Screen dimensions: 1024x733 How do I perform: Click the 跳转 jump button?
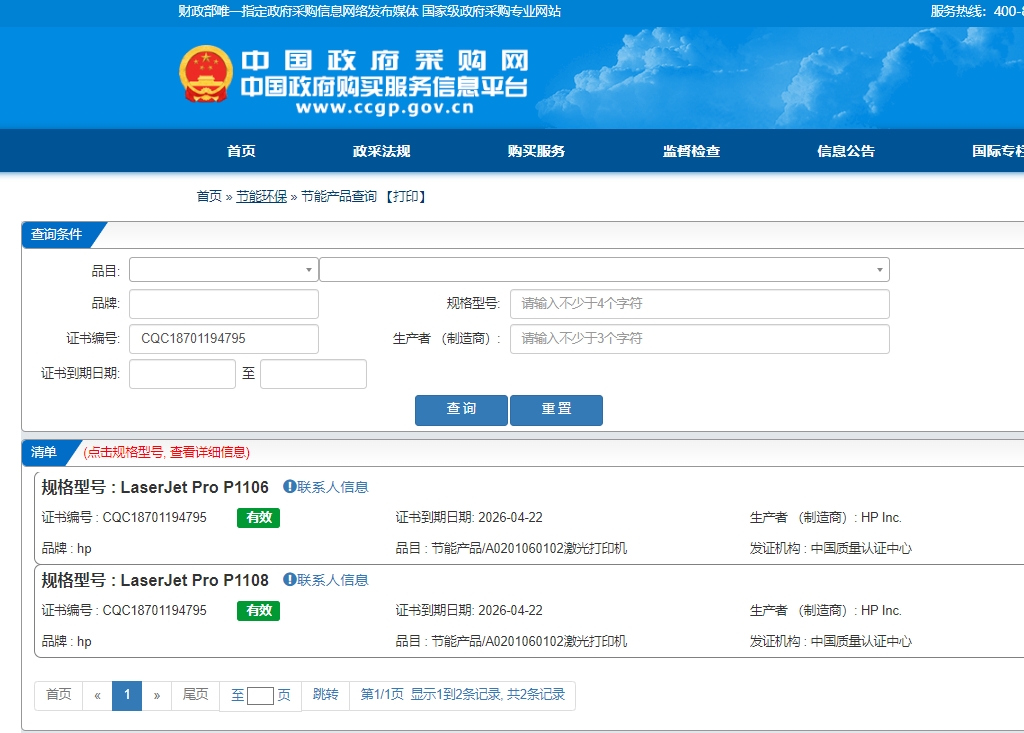(x=325, y=694)
